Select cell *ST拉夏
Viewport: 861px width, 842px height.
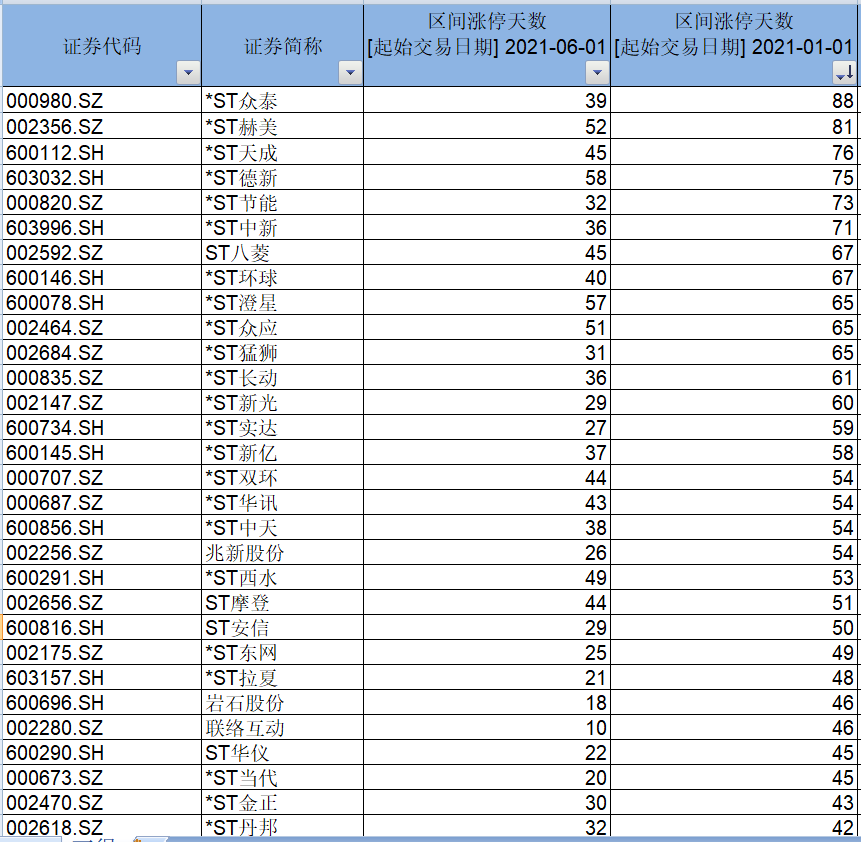coord(283,677)
